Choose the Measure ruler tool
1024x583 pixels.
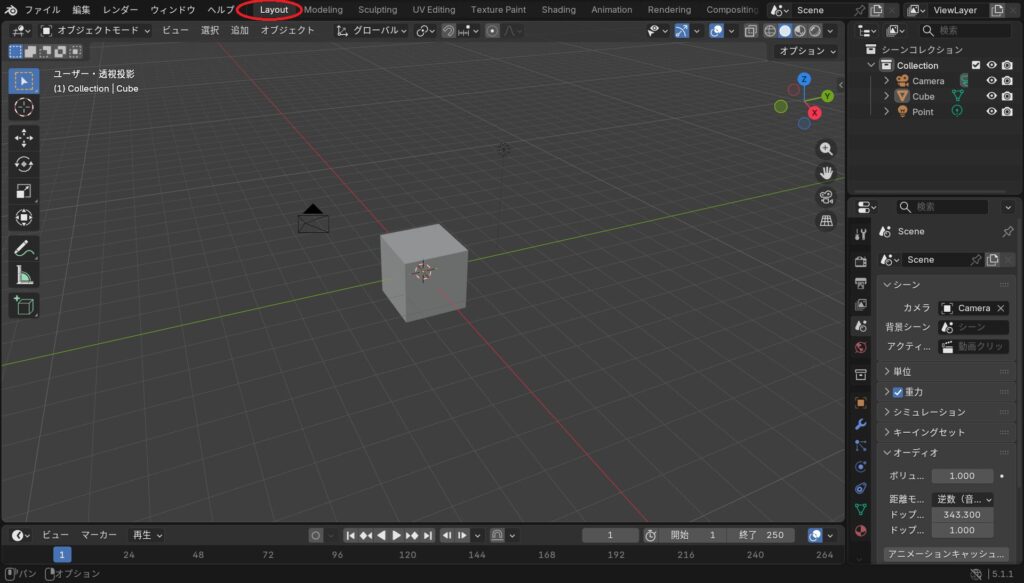tap(24, 274)
